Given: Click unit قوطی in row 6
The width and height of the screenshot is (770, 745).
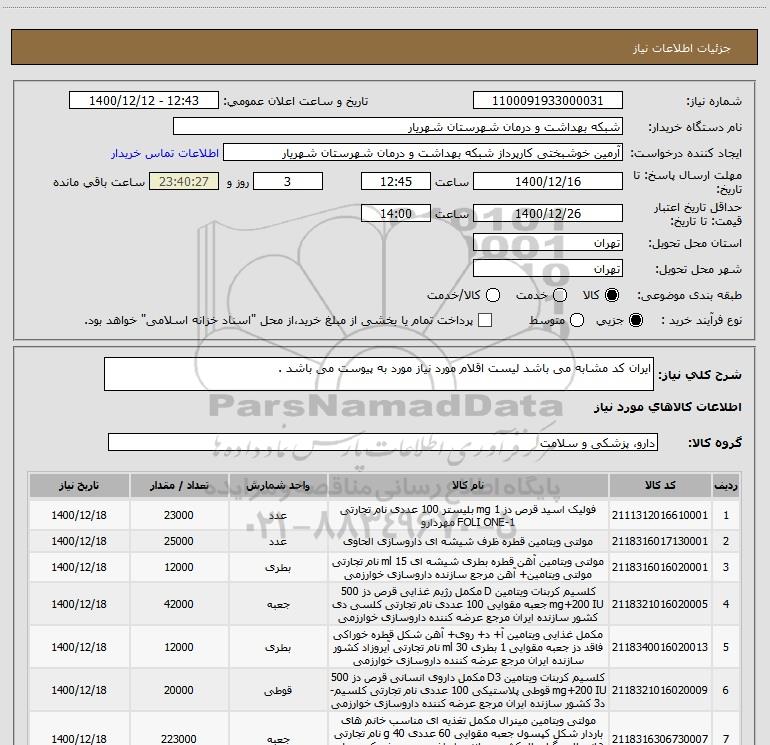Looking at the screenshot, I should 278,690.
